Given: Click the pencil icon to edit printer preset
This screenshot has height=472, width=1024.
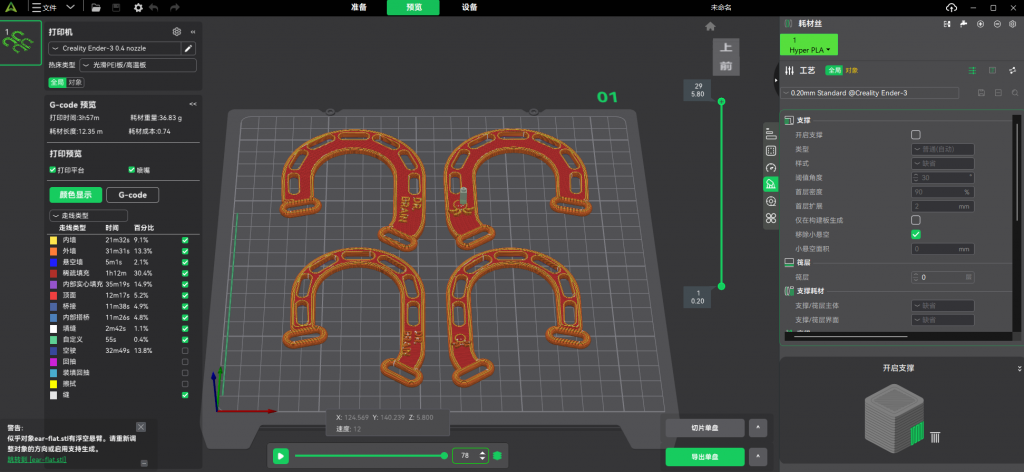Looking at the screenshot, I should coord(189,48).
